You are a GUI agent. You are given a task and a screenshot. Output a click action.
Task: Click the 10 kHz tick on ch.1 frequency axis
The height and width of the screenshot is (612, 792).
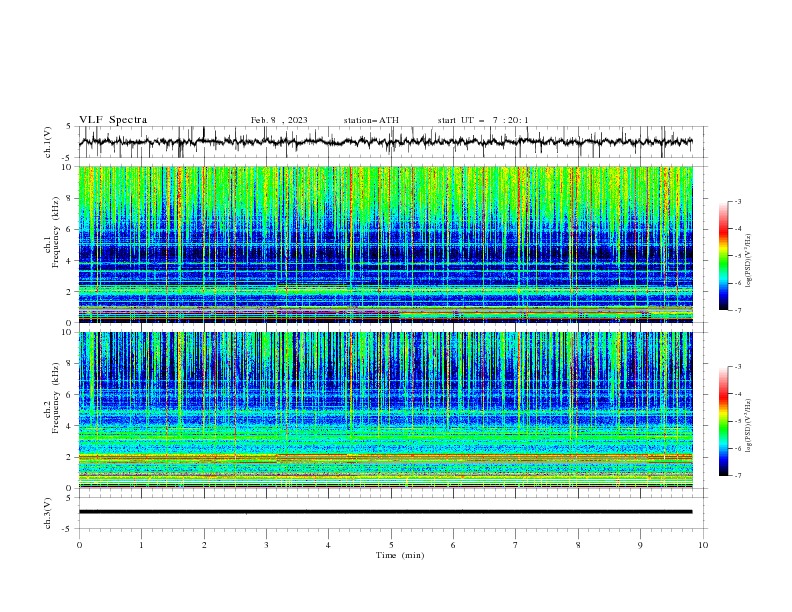[x=68, y=167]
